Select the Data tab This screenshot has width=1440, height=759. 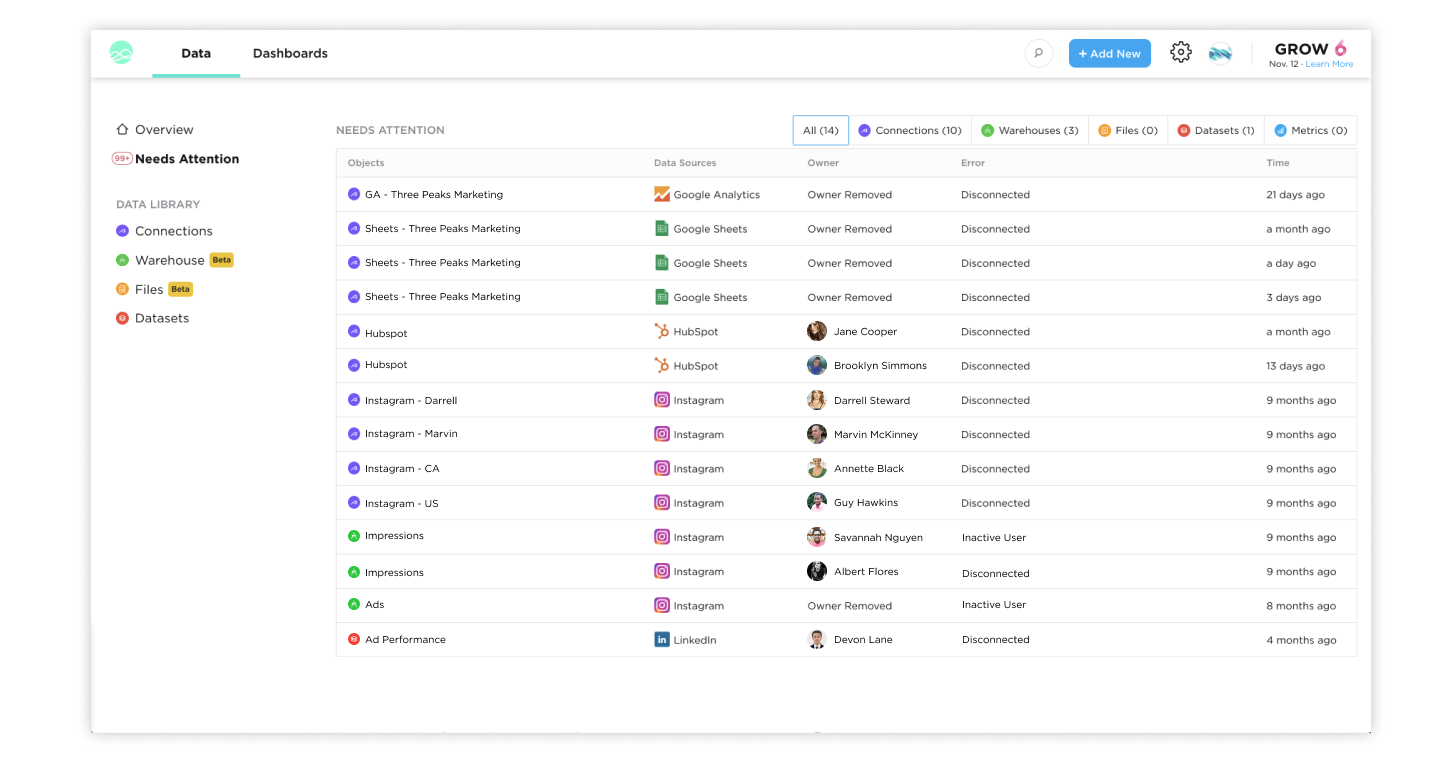pos(196,54)
